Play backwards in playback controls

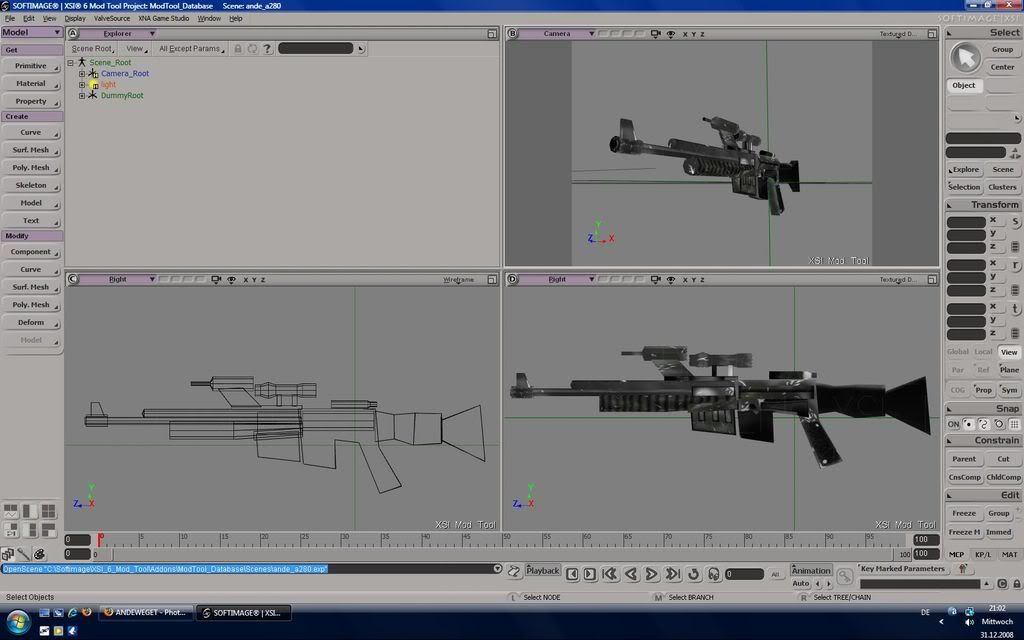631,574
